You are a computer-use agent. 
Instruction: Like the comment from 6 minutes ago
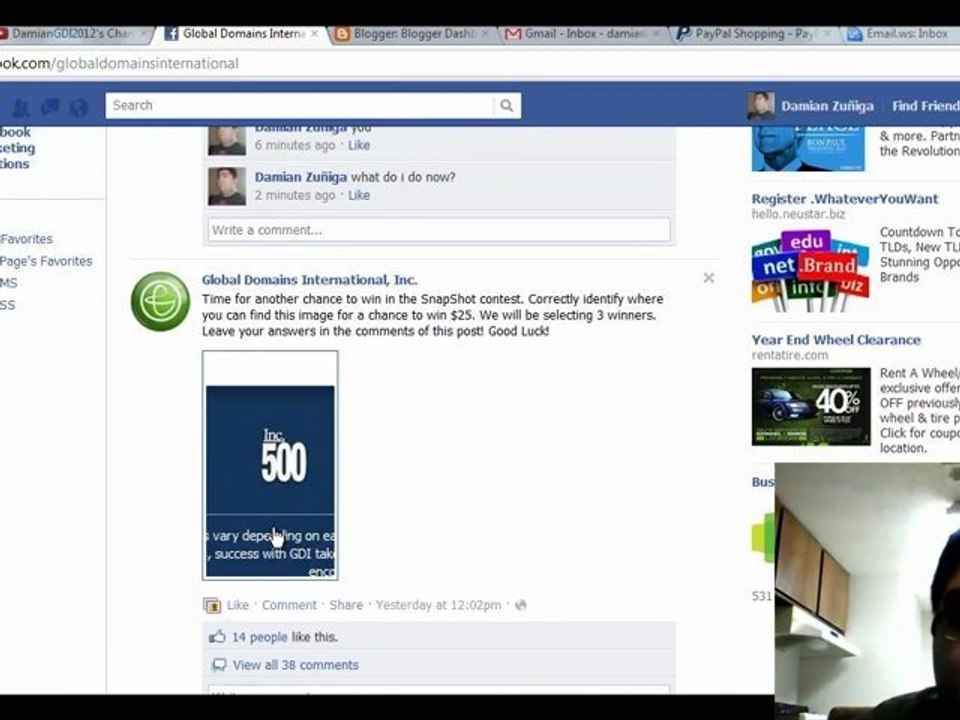coord(359,145)
